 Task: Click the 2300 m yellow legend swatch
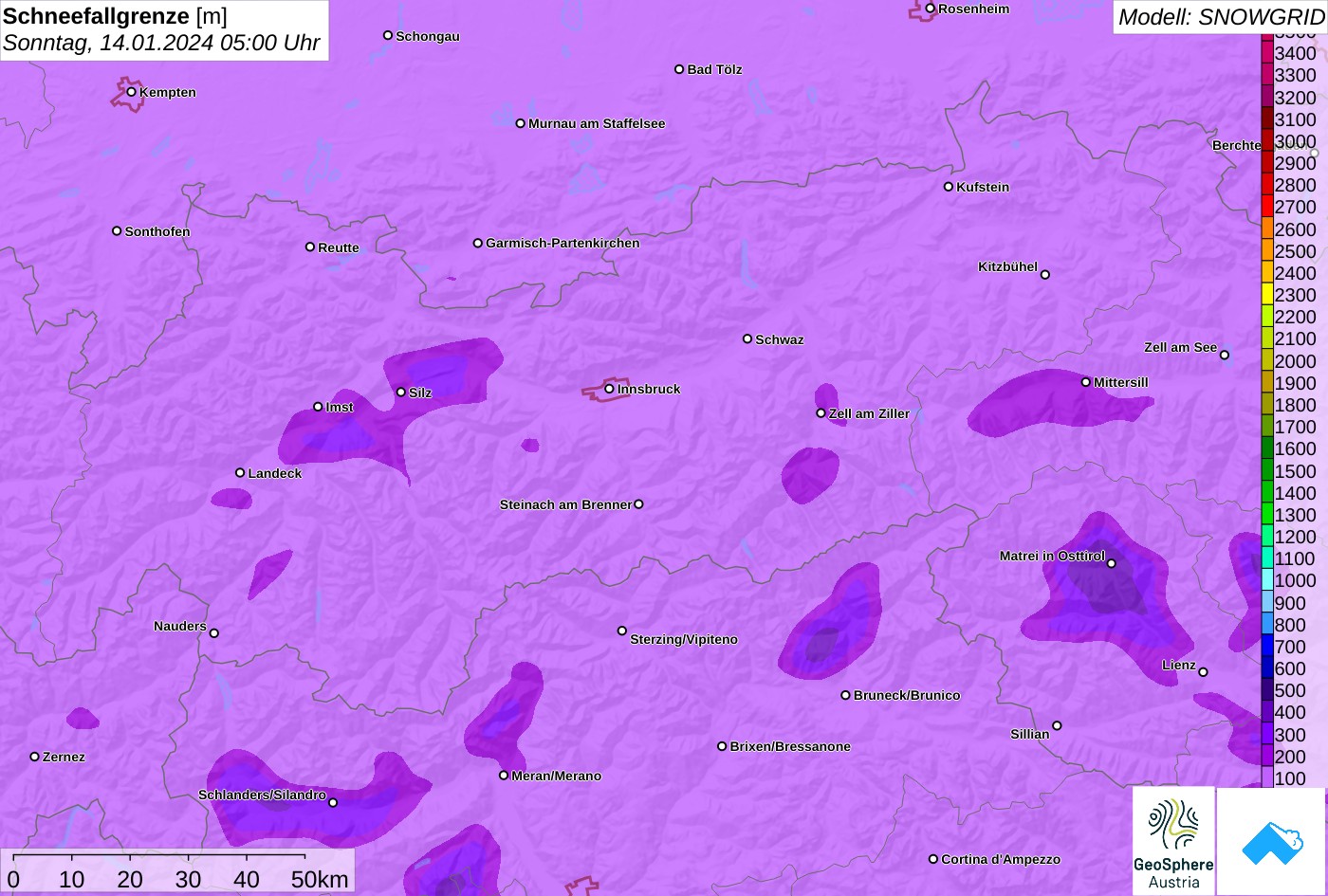(1266, 294)
